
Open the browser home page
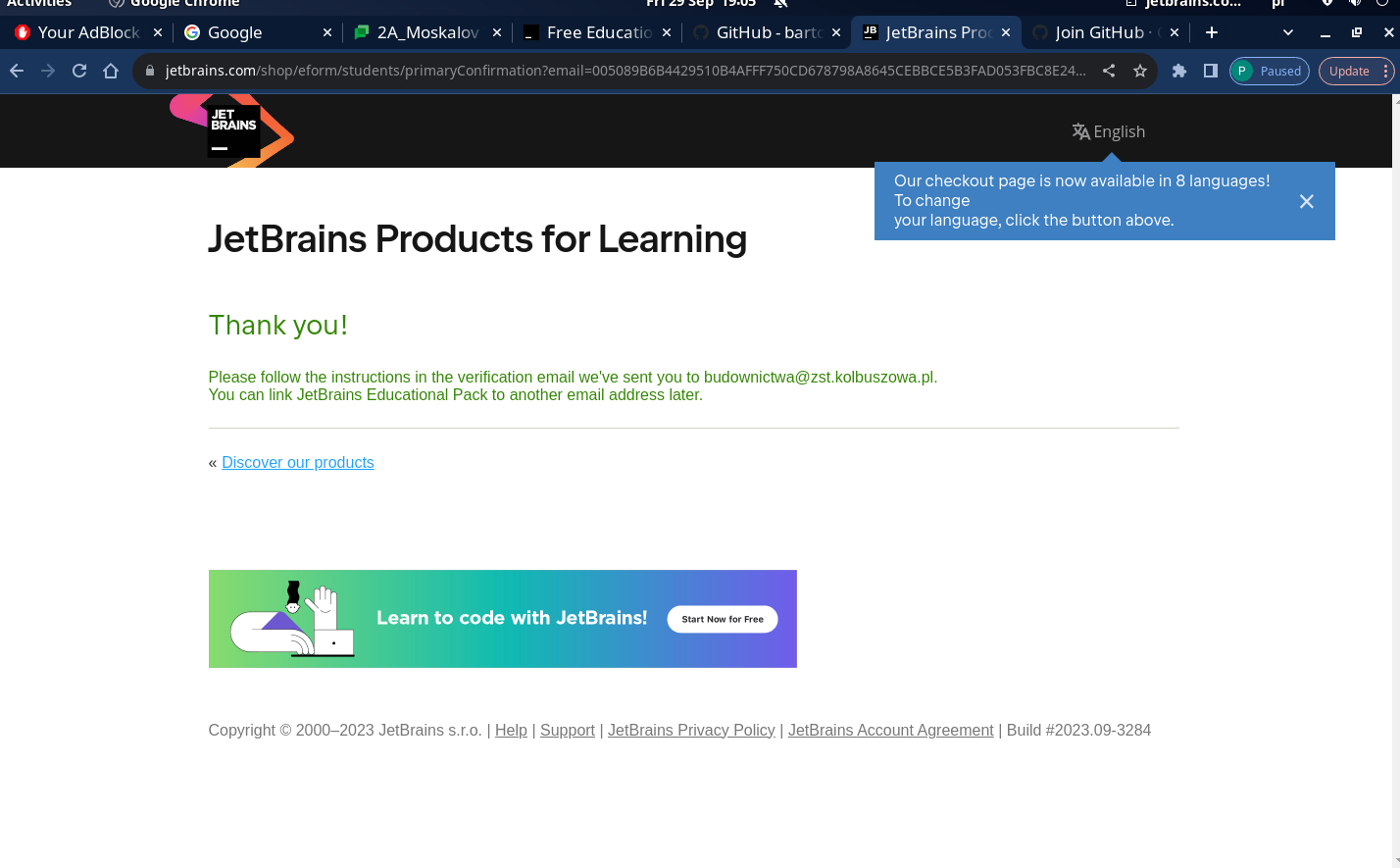point(111,71)
